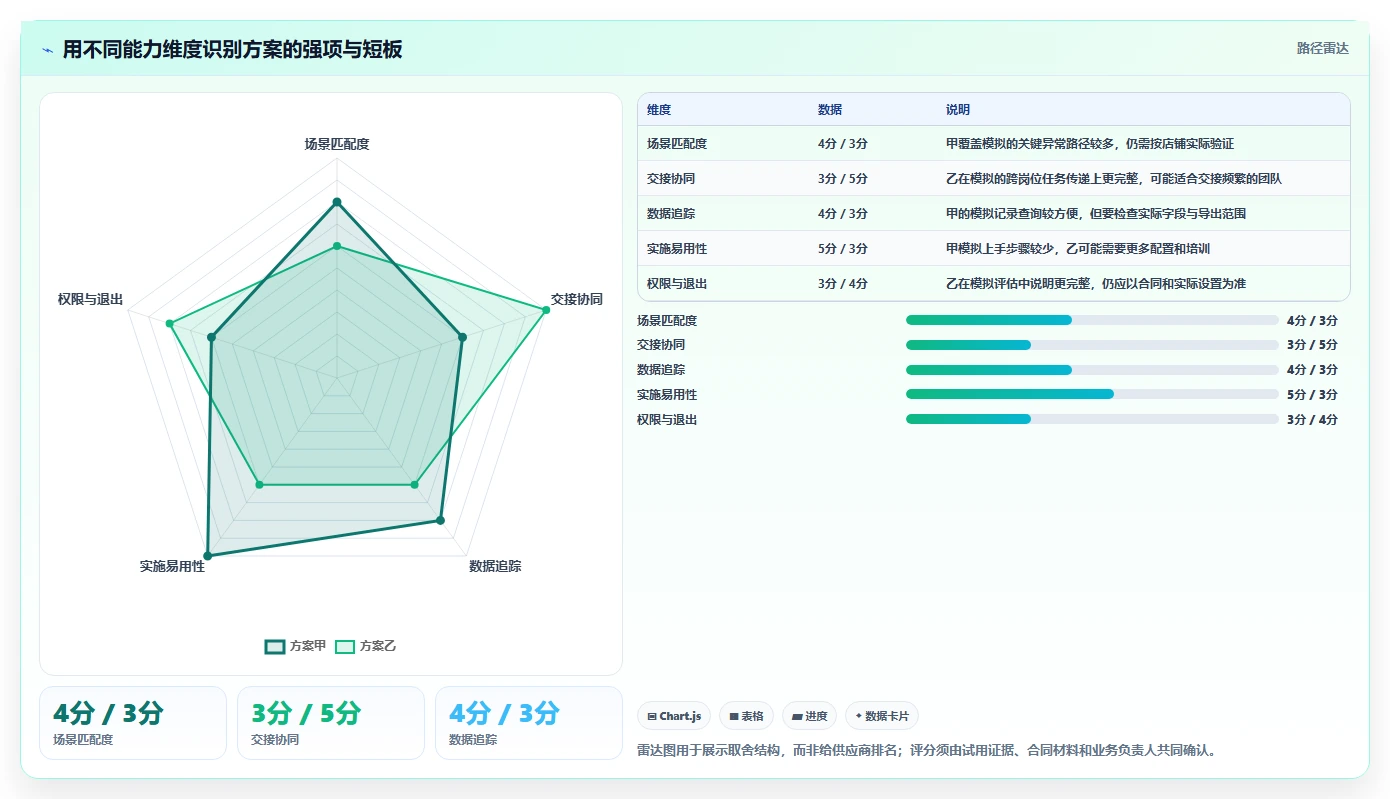Toggle the 方案甲 legend item

tap(295, 646)
